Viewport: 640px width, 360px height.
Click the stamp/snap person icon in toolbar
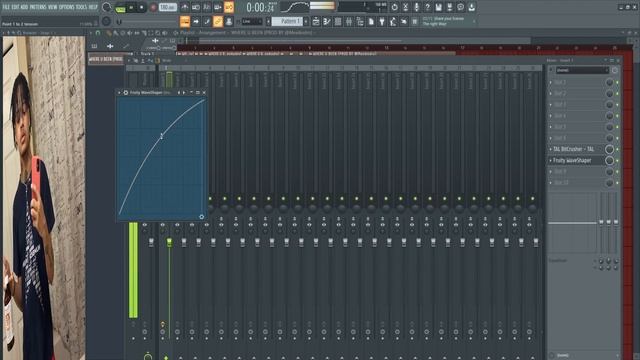point(229,21)
